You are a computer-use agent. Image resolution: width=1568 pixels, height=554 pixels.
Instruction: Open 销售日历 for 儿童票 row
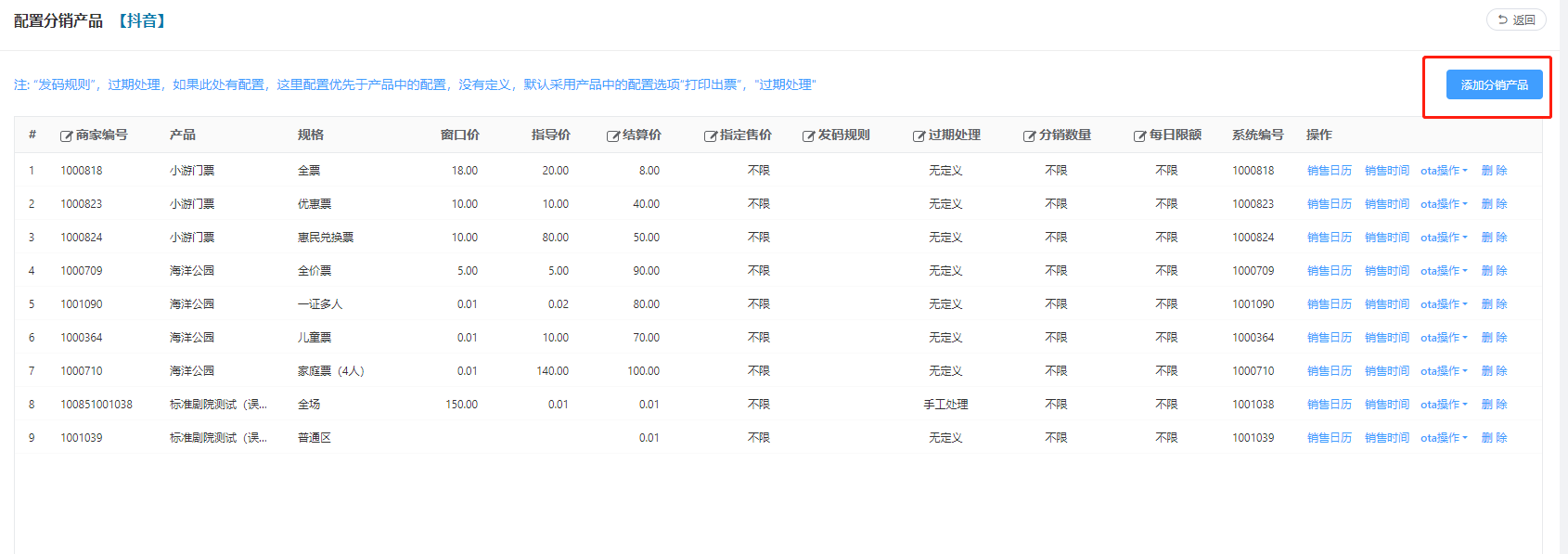(x=1329, y=338)
